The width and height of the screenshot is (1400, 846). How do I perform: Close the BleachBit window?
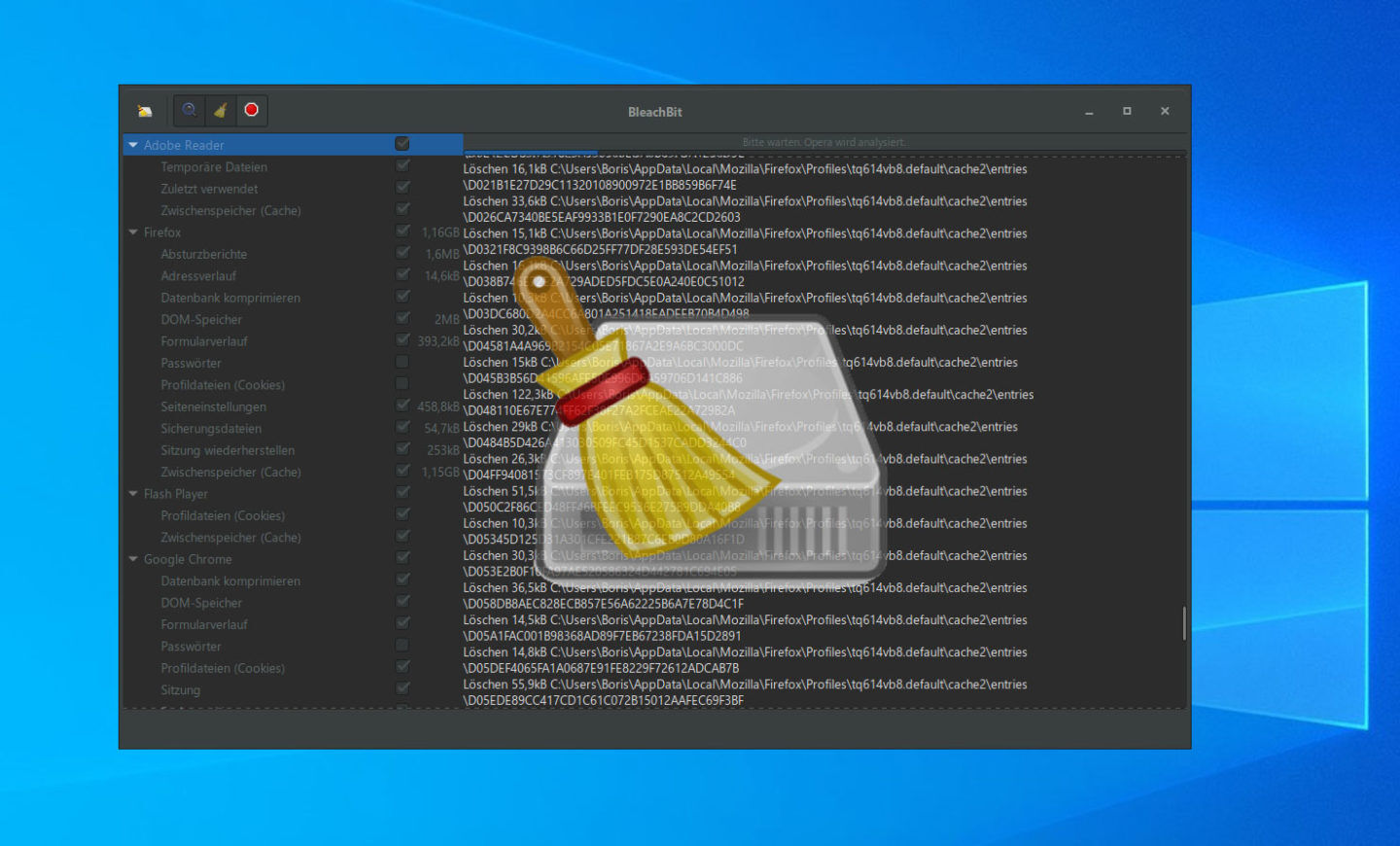[1165, 111]
